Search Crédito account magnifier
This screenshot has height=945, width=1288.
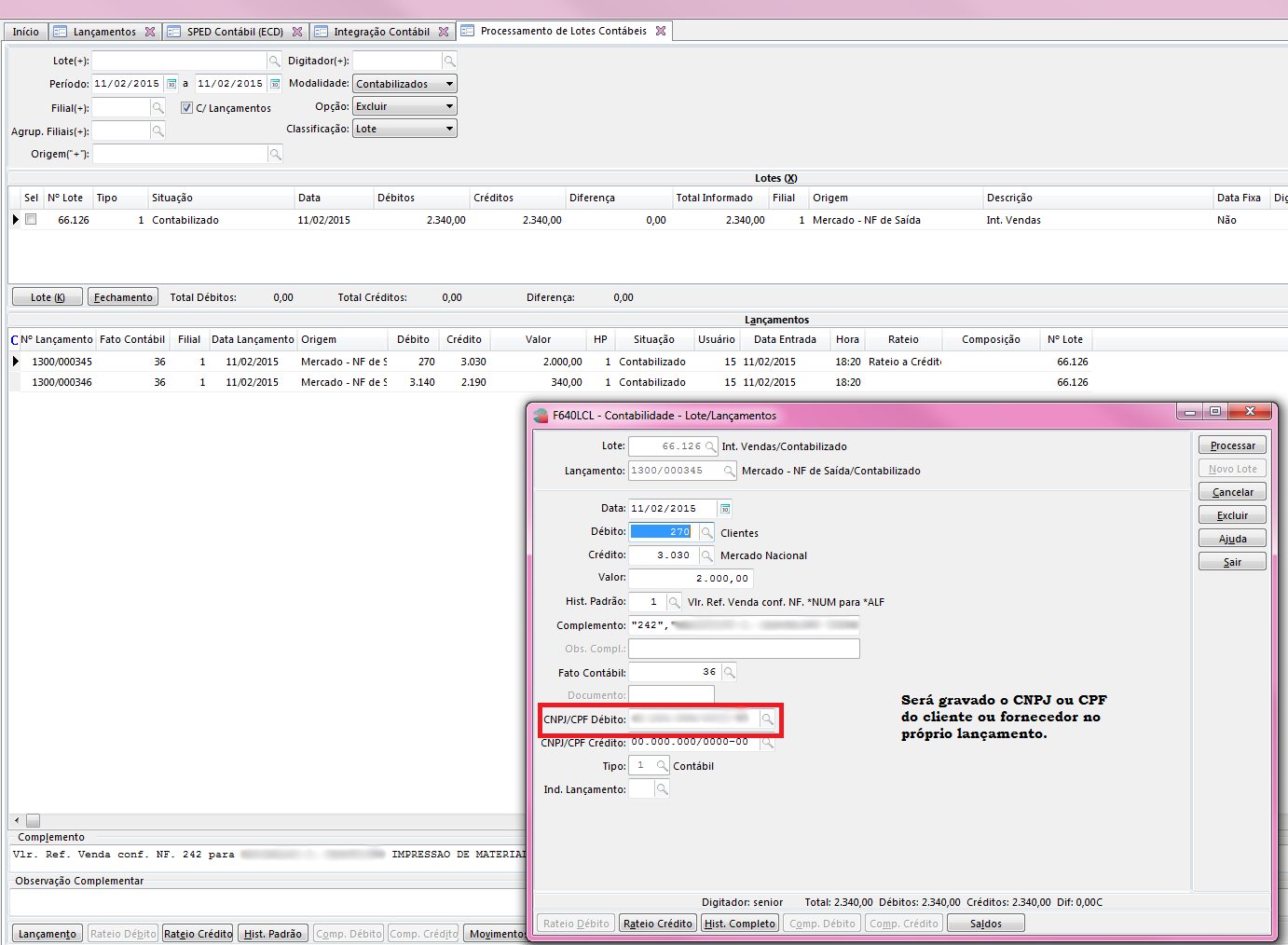[707, 555]
